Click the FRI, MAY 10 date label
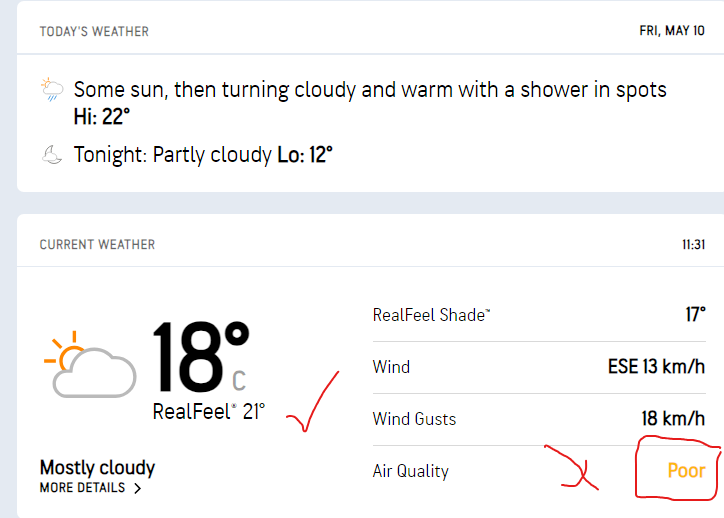 click(x=672, y=31)
